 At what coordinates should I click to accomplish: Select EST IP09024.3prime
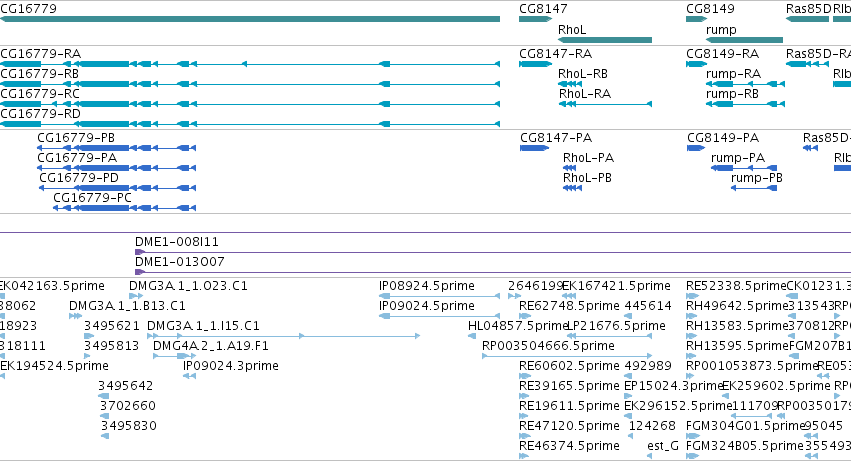pyautogui.click(x=189, y=376)
